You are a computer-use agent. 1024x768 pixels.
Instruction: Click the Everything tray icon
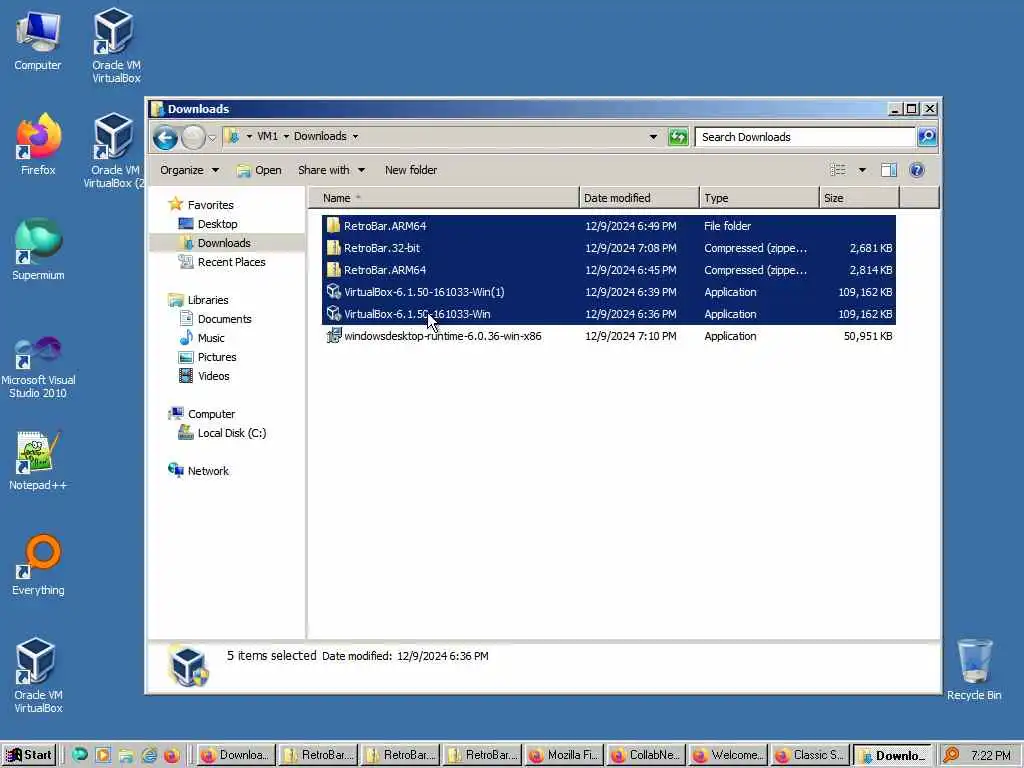tap(952, 755)
